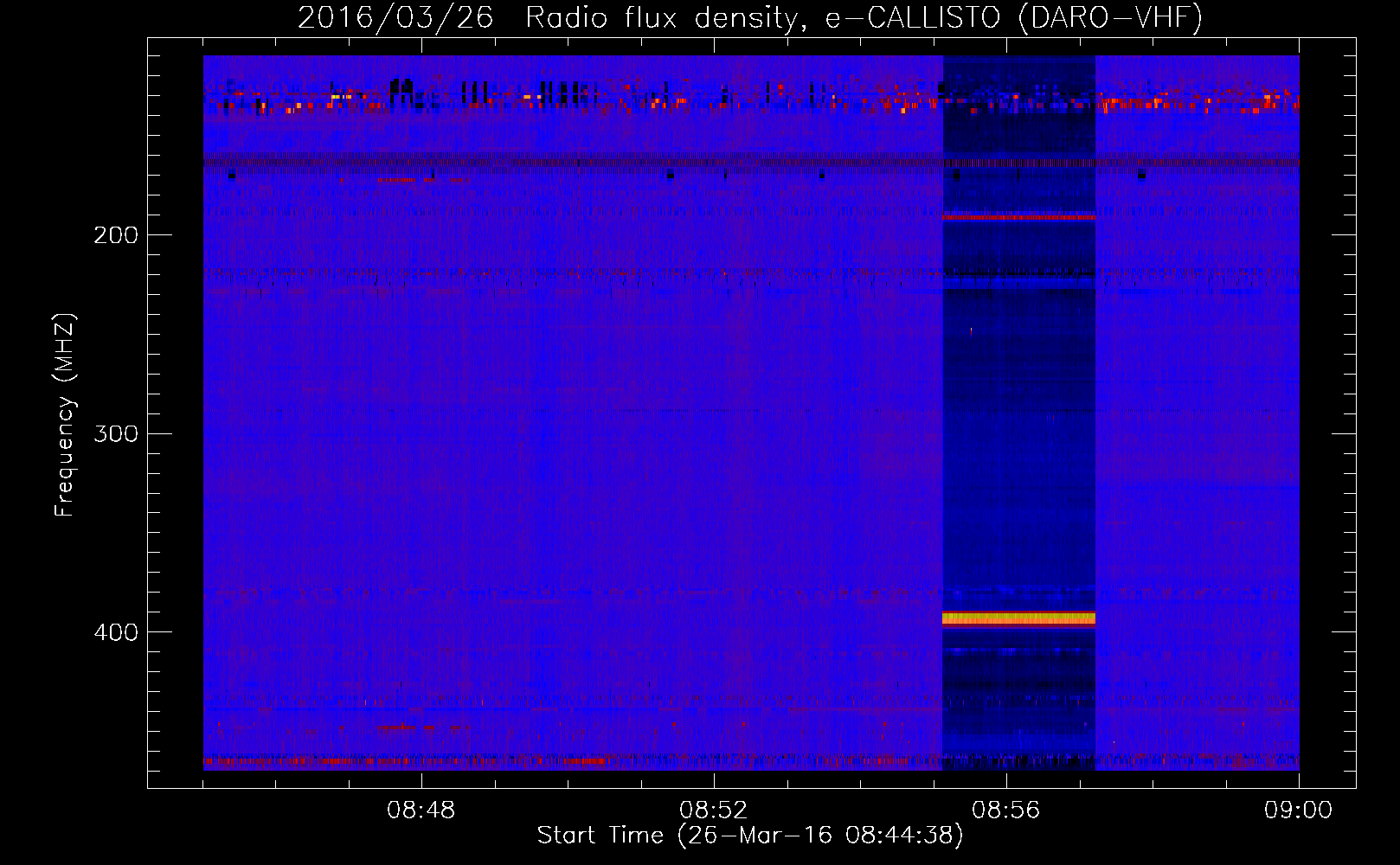
Task: Click the 400 frequency tick label
Action: coord(116,632)
